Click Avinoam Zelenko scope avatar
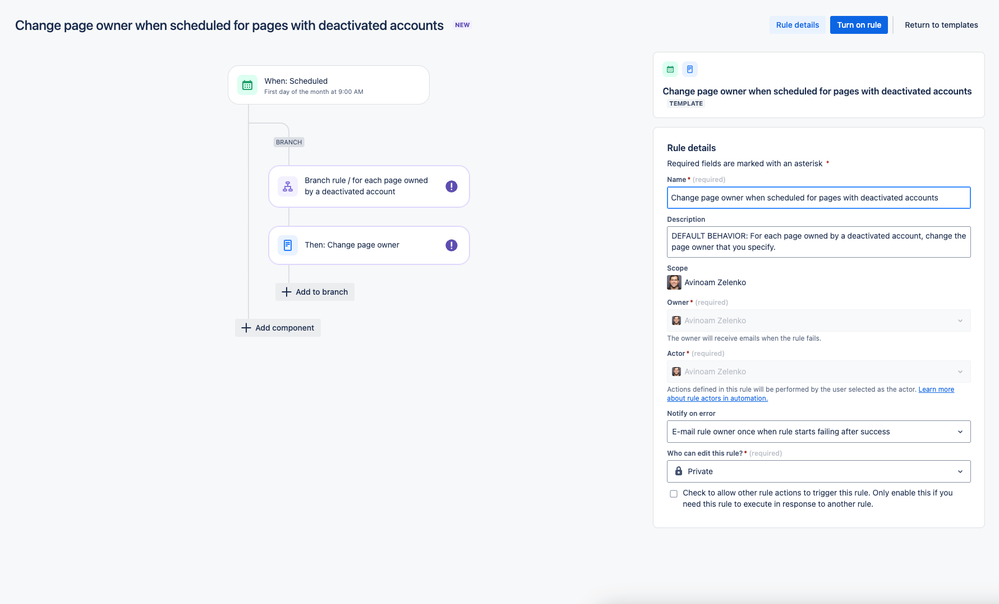The height and width of the screenshot is (604, 999). point(674,282)
